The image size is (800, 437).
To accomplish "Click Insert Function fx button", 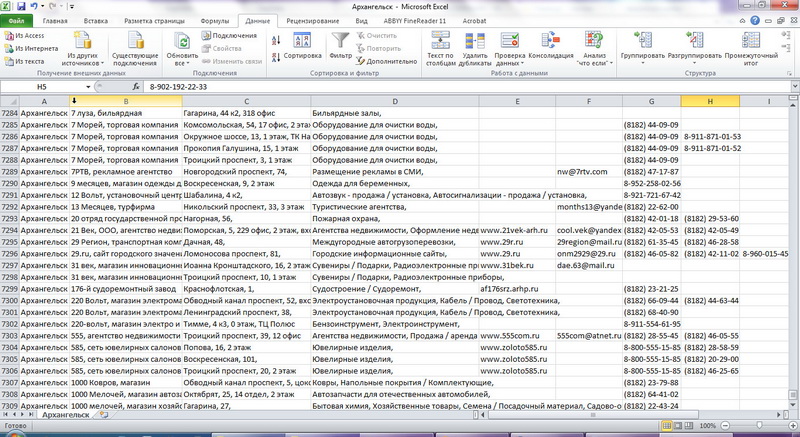I will tap(136, 87).
